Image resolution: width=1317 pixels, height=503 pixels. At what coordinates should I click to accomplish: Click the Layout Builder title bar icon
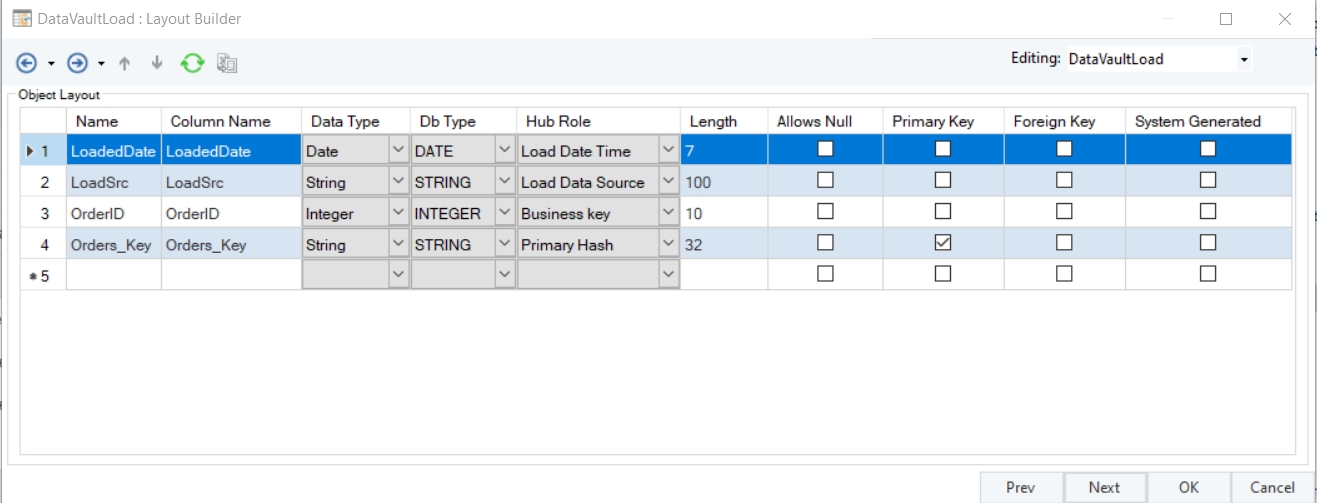20,19
